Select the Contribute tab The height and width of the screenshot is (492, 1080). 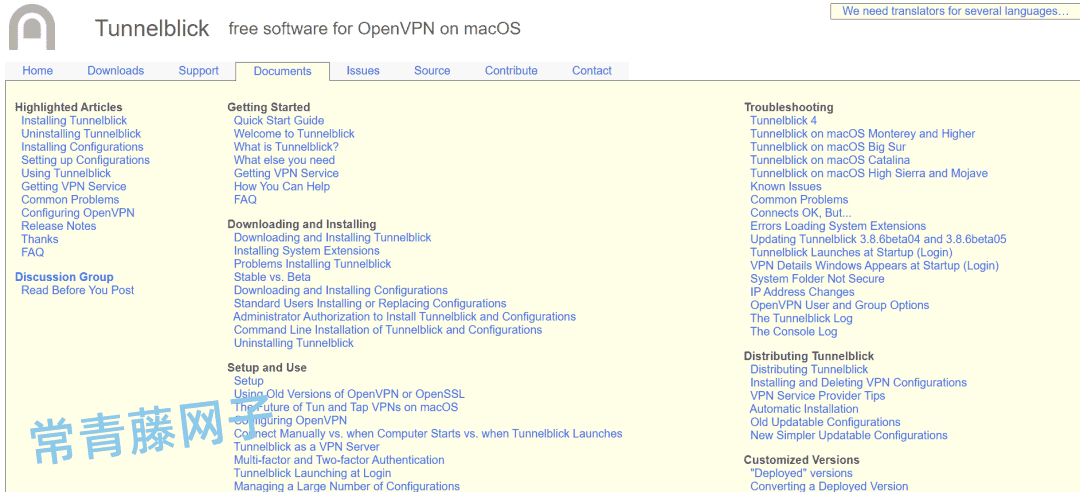pyautogui.click(x=511, y=71)
